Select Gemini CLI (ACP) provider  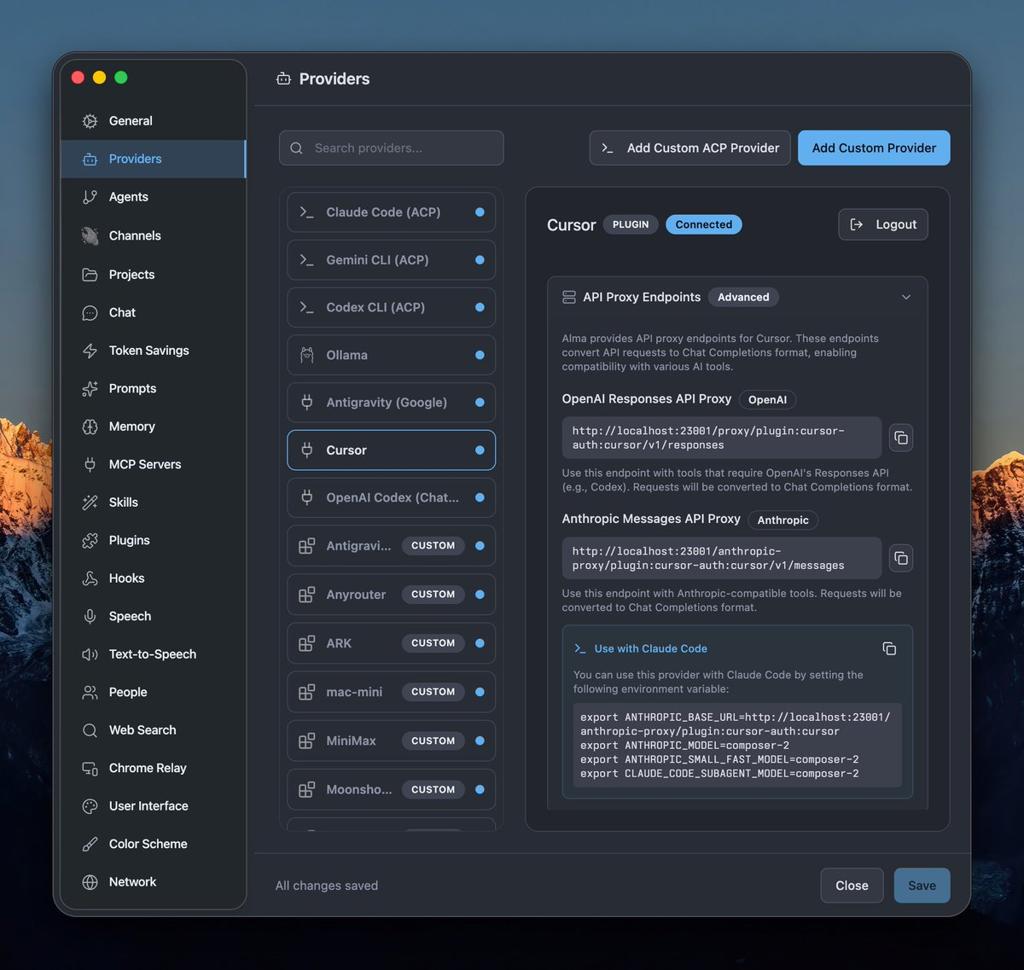click(x=391, y=260)
